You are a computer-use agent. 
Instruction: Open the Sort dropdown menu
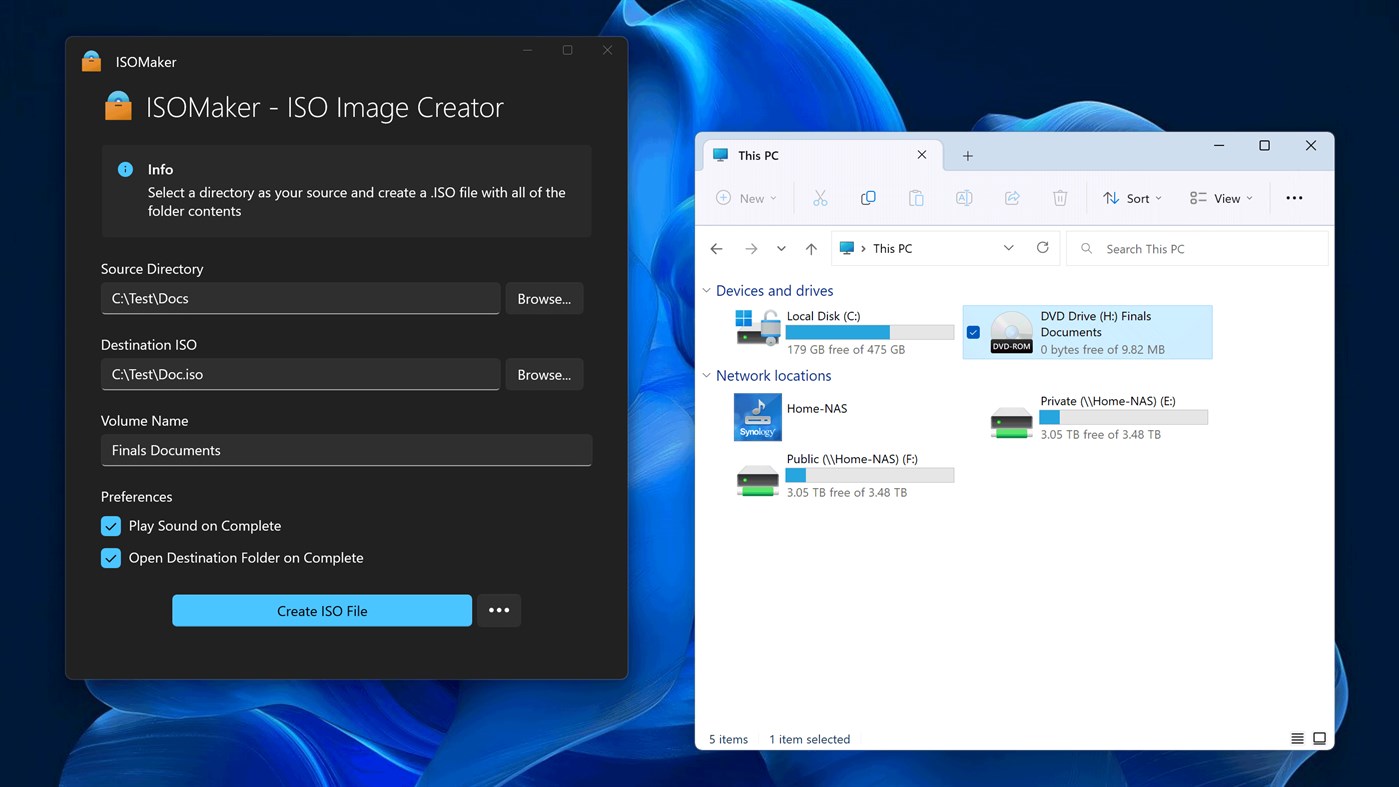(x=1132, y=197)
